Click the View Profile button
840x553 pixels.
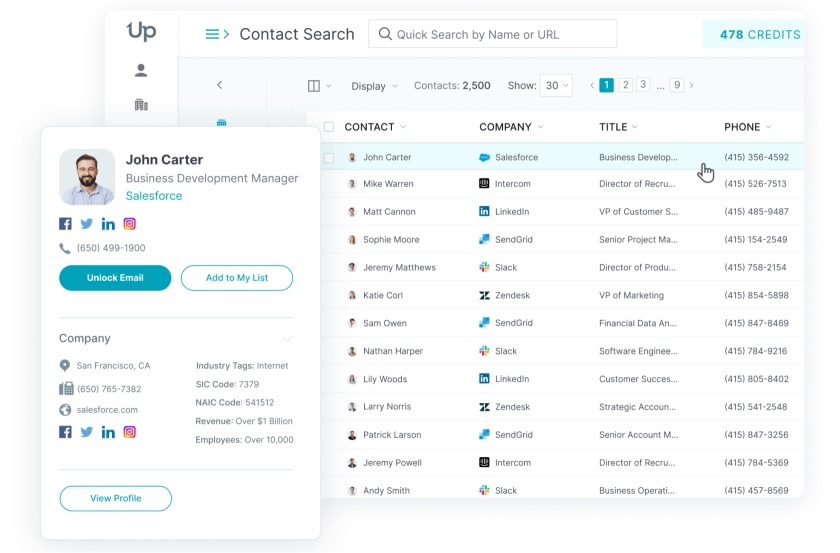pyautogui.click(x=116, y=498)
